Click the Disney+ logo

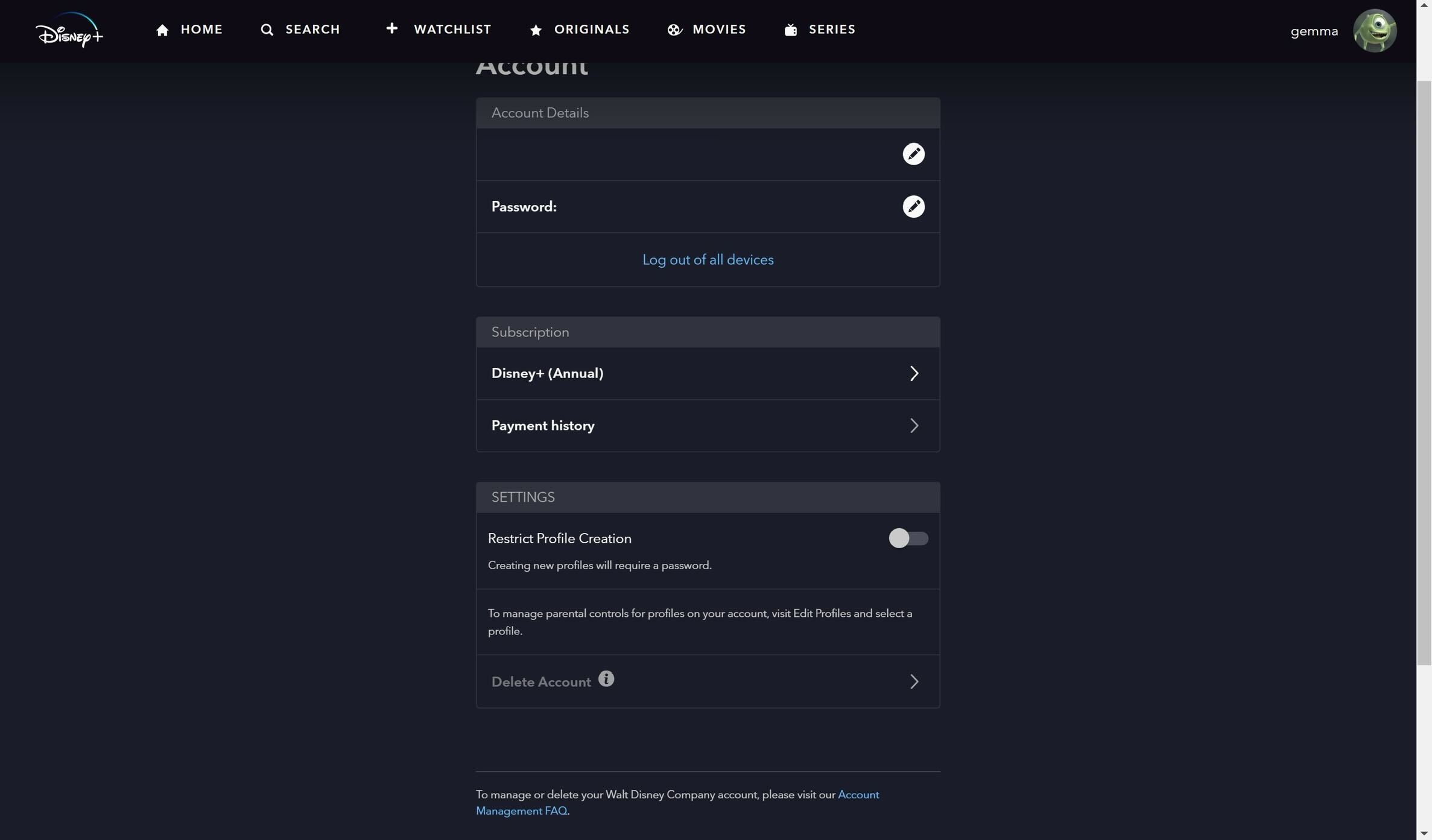coord(69,30)
